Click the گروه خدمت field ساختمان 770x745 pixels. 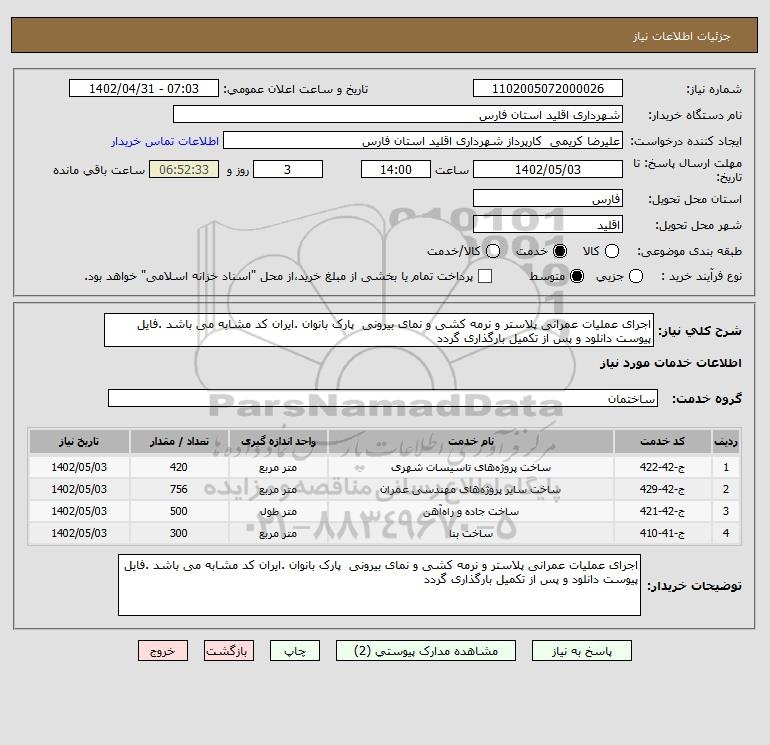click(x=383, y=398)
